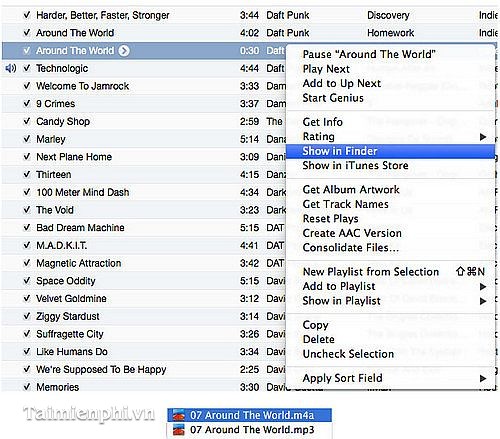This screenshot has width=500, height=439.
Task: Expand the Apply Sort Field submenu arrow
Action: pos(483,378)
